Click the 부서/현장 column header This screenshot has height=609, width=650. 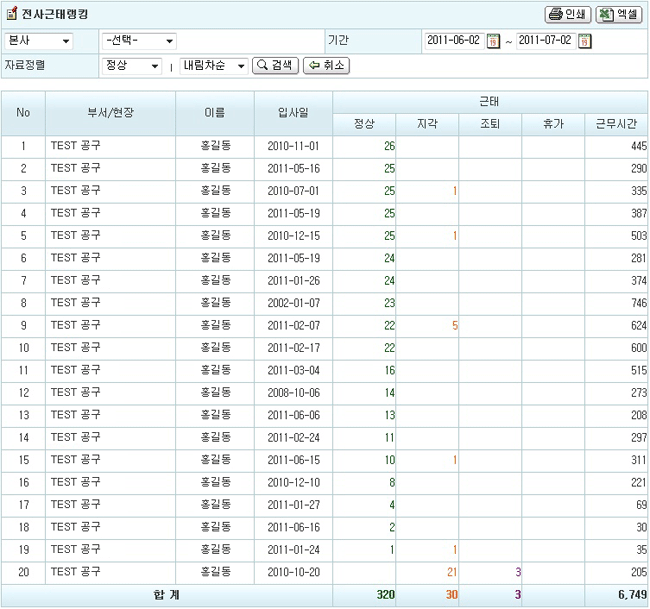point(110,113)
